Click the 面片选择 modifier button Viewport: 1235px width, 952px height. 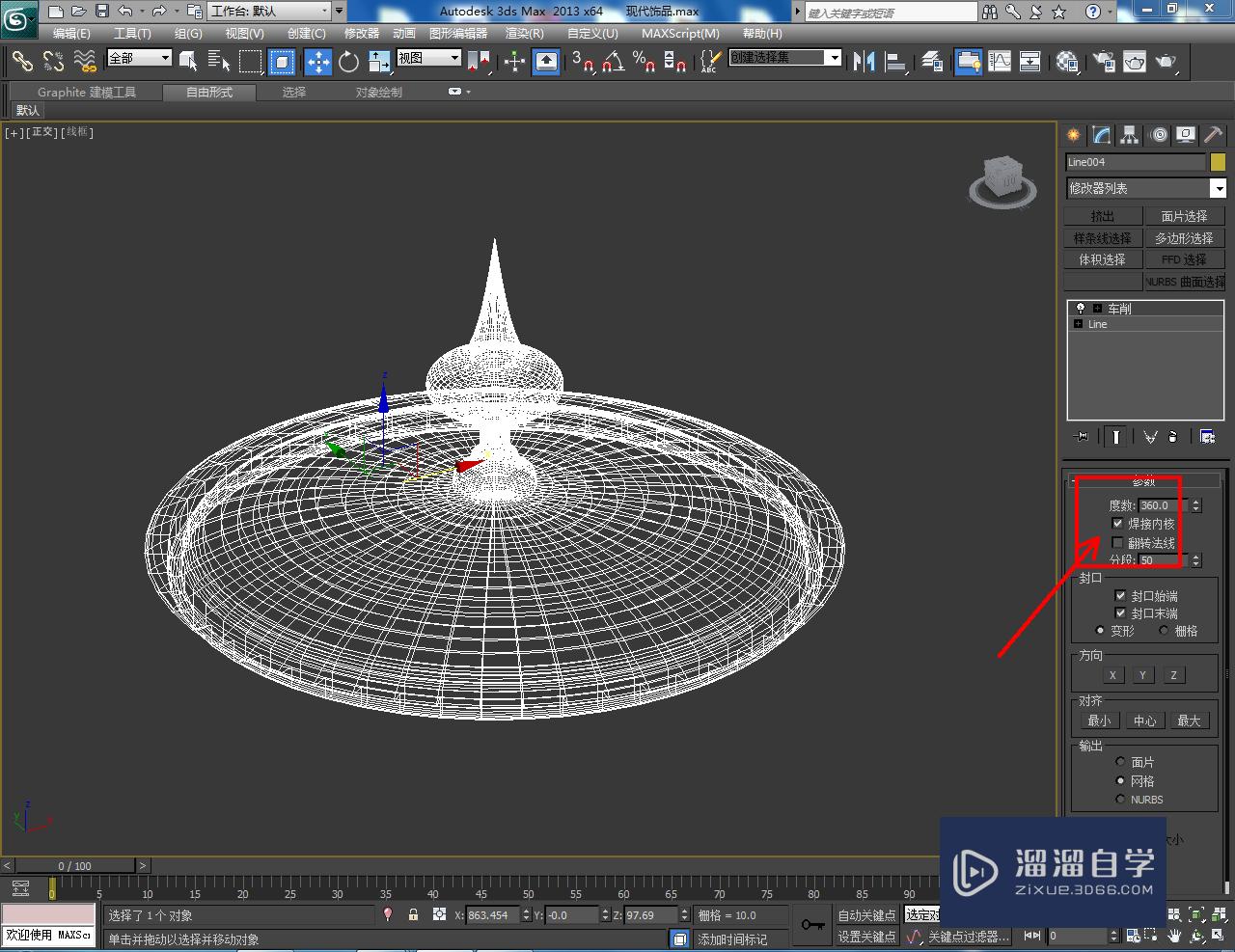click(x=1184, y=216)
